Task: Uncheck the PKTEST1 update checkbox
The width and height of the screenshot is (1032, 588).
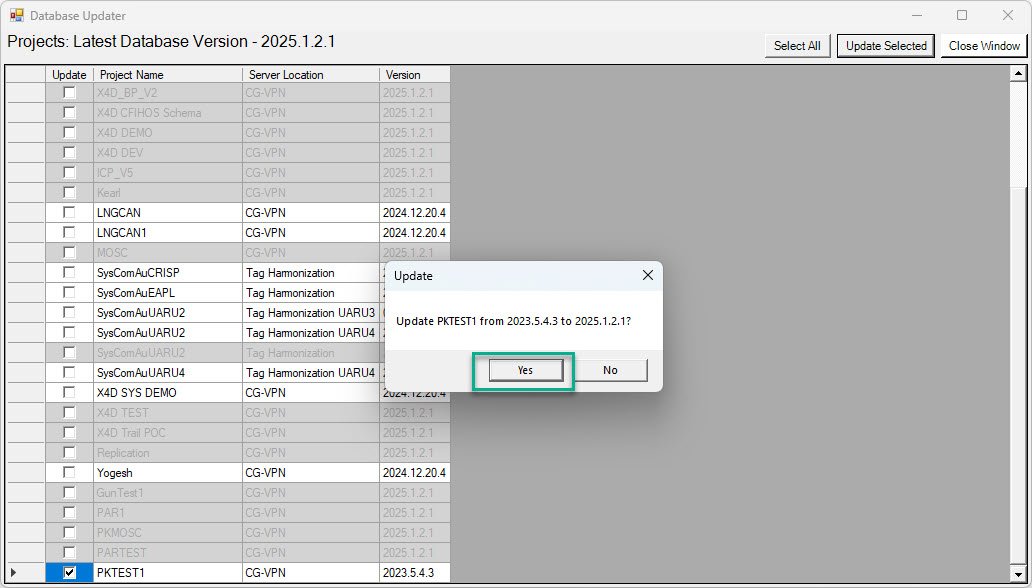Action: click(x=69, y=573)
